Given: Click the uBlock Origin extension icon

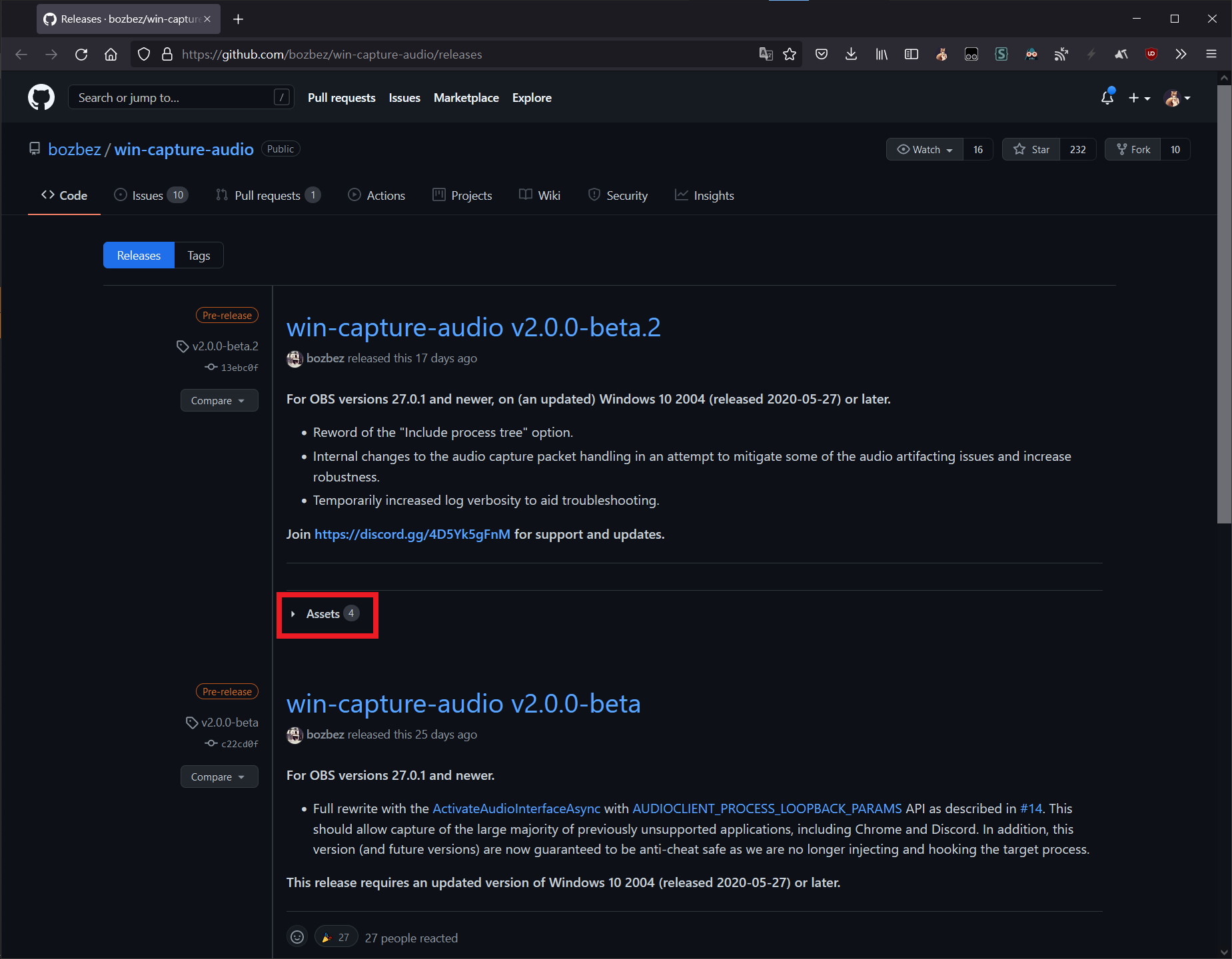Looking at the screenshot, I should coord(1151,54).
